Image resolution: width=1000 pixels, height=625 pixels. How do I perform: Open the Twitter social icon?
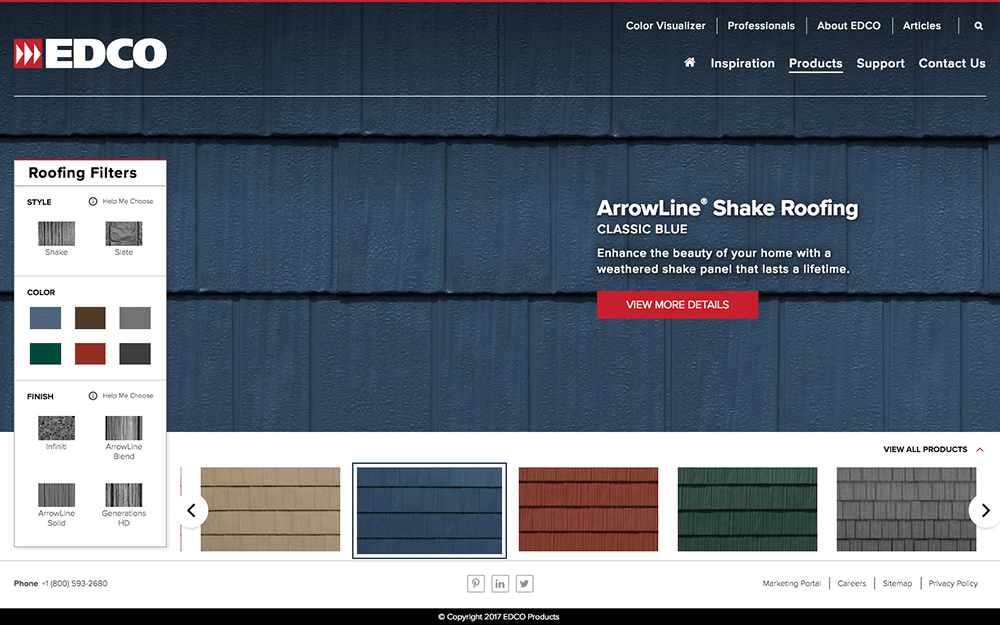pos(524,584)
